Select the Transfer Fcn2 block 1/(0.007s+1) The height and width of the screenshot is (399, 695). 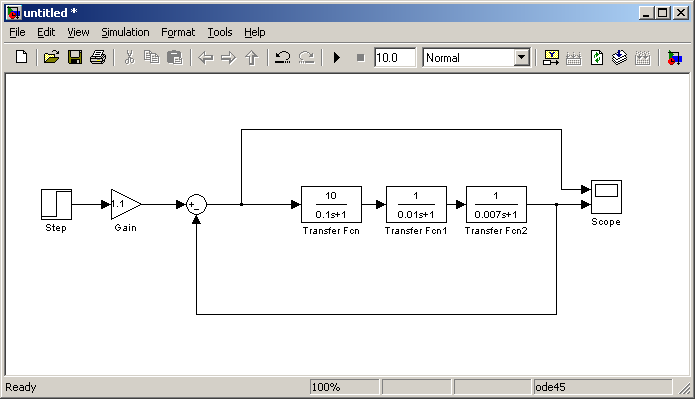(x=496, y=204)
